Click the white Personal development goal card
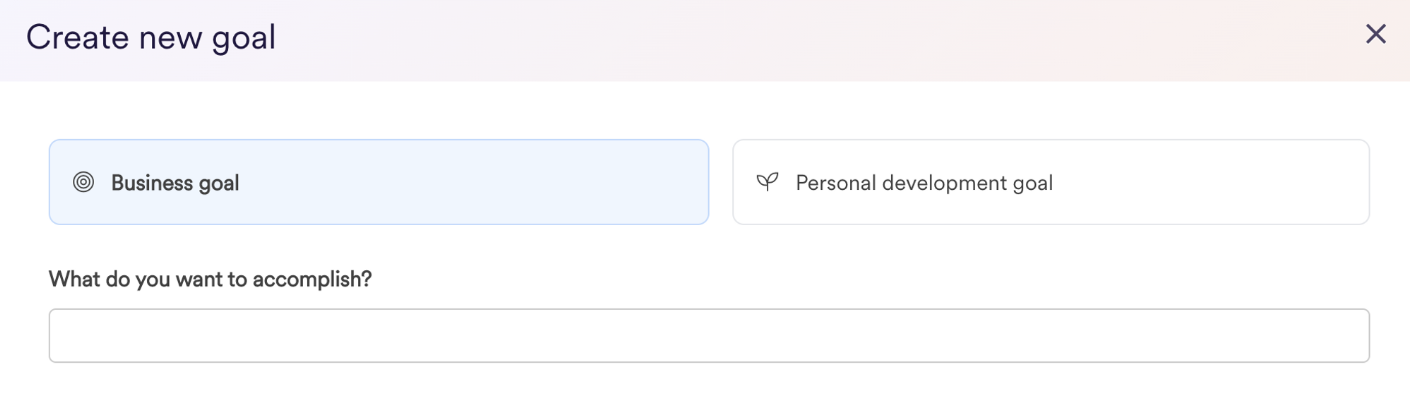 1051,182
